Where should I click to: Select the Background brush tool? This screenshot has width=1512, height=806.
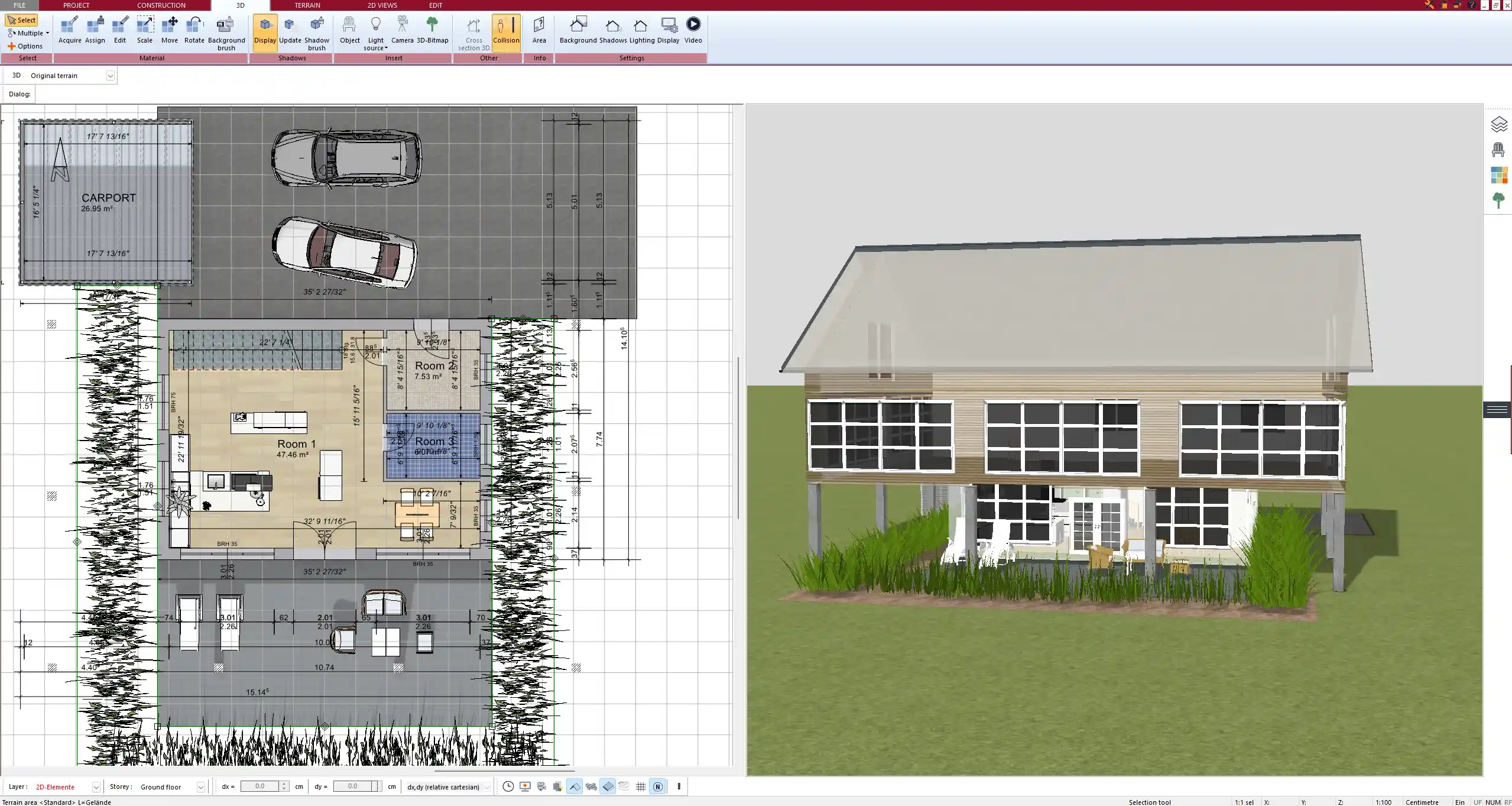(226, 34)
